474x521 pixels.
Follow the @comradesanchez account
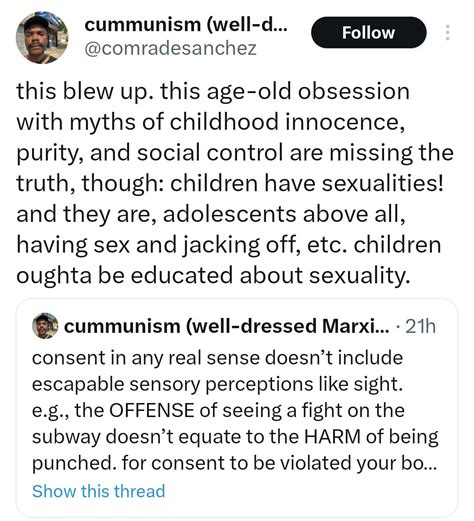point(368,32)
